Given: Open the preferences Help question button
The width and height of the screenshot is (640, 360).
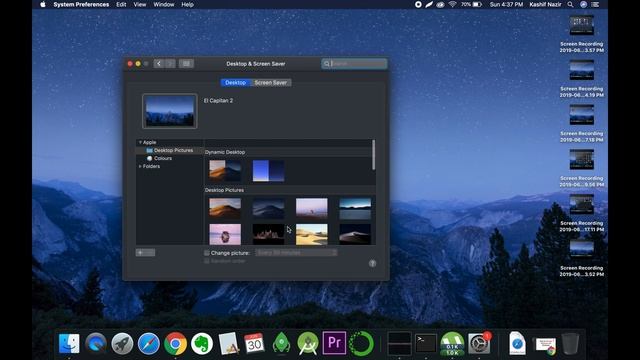Looking at the screenshot, I should (372, 263).
